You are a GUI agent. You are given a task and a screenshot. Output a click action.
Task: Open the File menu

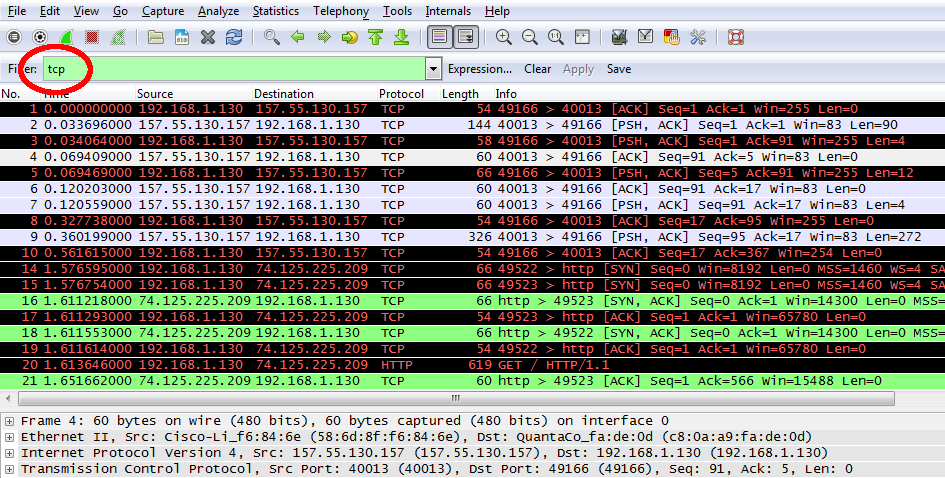click(x=17, y=11)
